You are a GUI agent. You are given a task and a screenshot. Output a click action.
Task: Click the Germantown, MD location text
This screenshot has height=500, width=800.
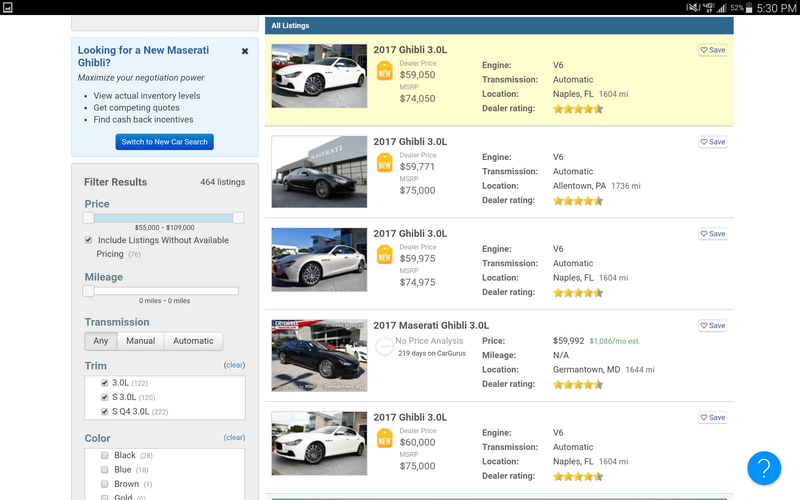[586, 369]
